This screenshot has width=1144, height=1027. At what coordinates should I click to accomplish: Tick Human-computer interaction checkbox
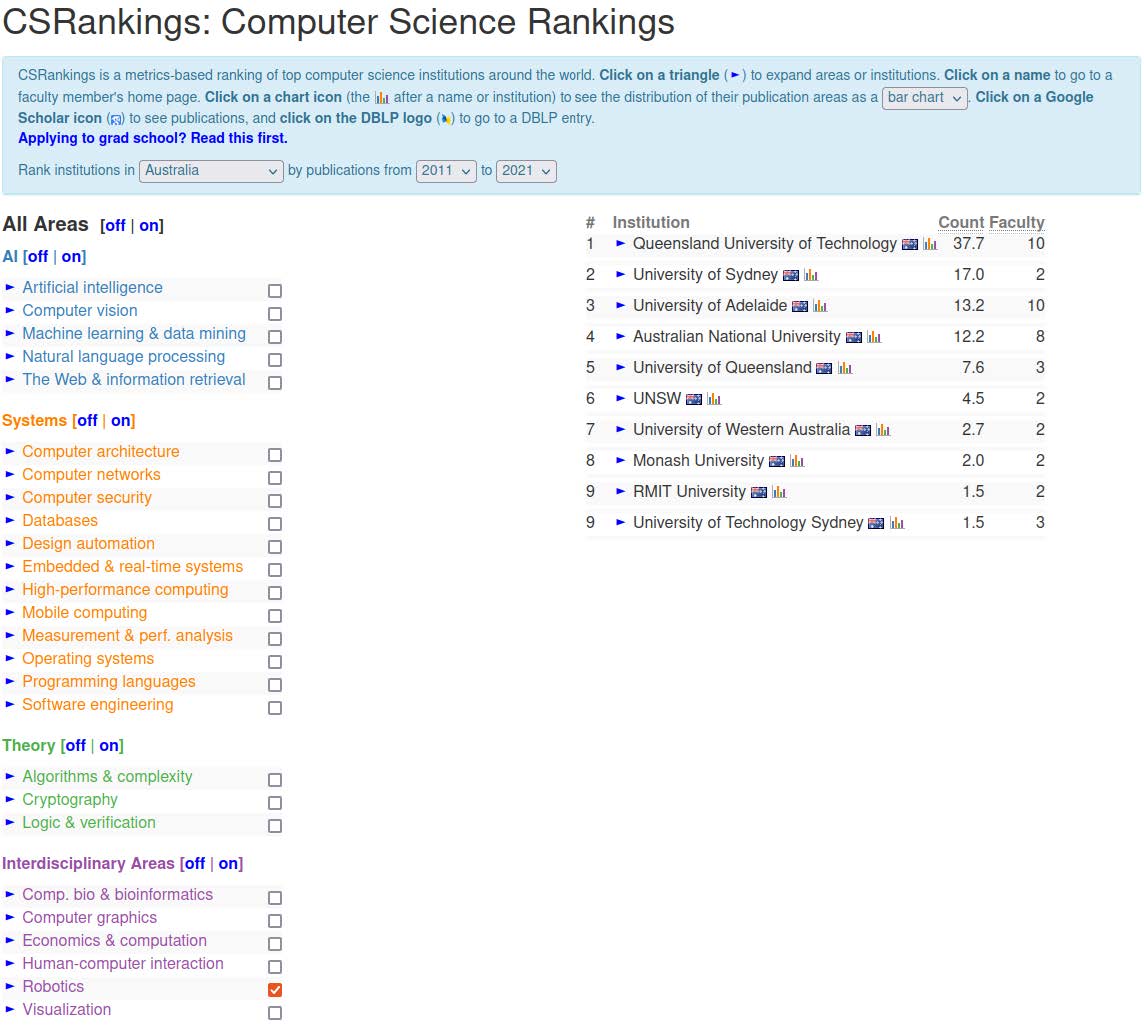click(x=275, y=967)
